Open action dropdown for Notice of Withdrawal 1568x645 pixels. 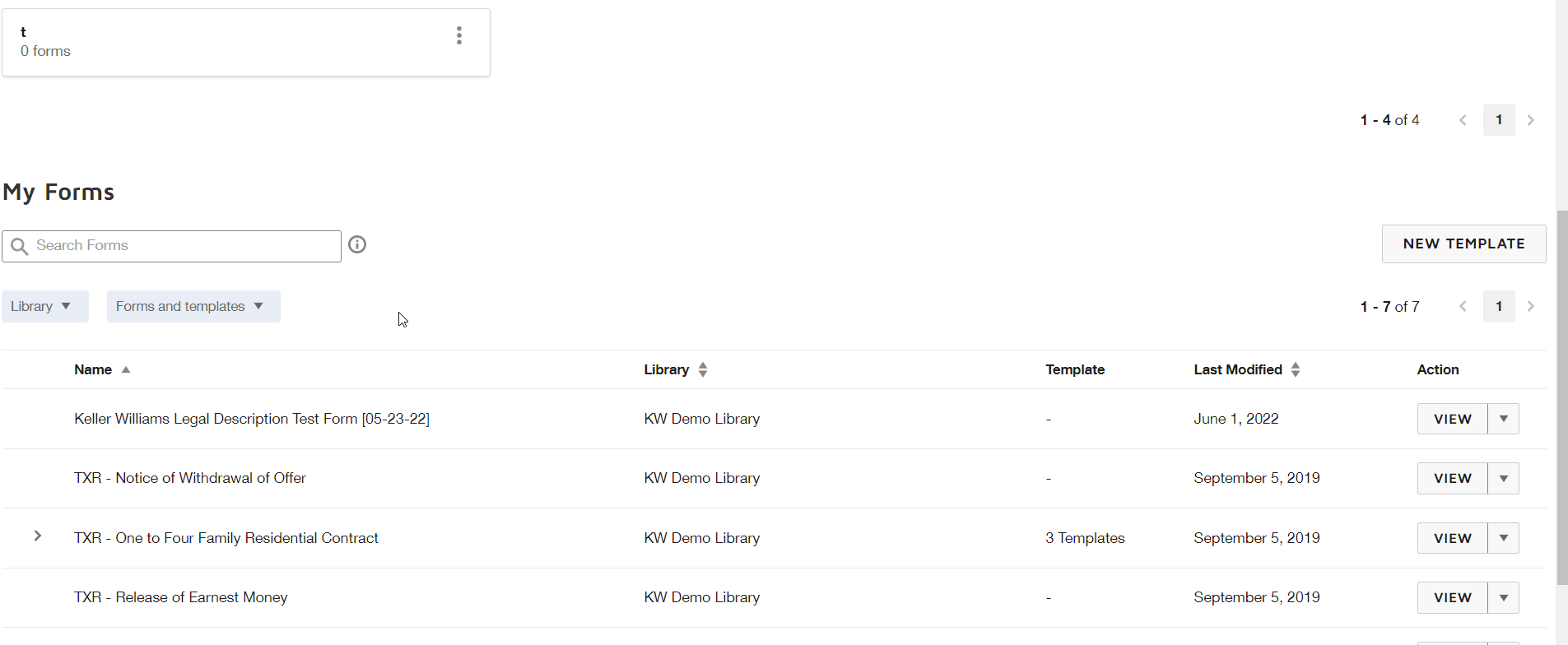coord(1504,478)
